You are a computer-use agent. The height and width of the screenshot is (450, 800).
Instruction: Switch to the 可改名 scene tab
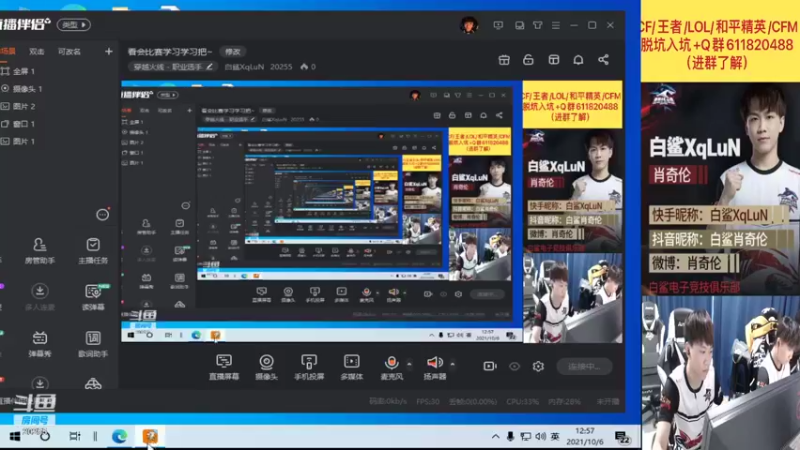(x=69, y=52)
